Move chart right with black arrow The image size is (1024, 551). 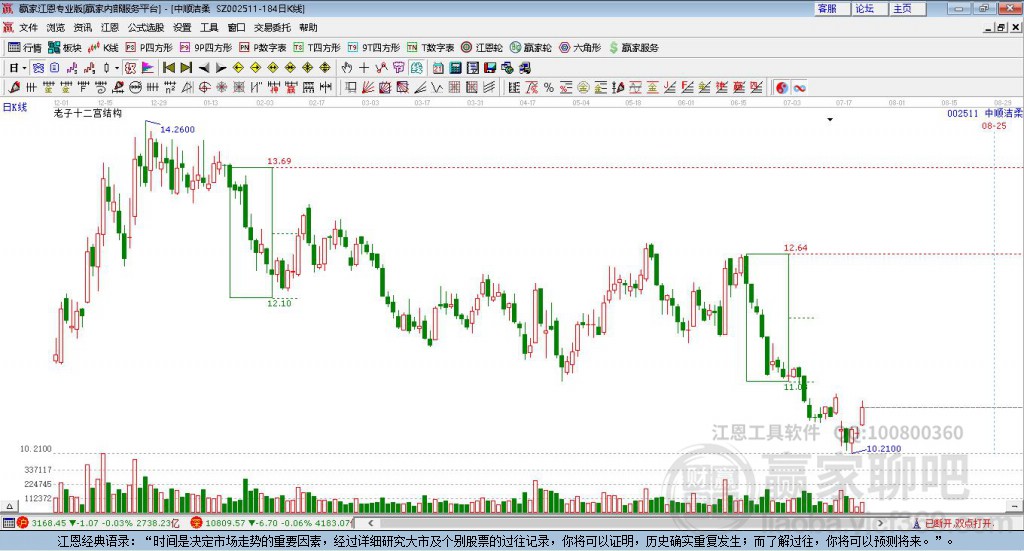click(221, 68)
